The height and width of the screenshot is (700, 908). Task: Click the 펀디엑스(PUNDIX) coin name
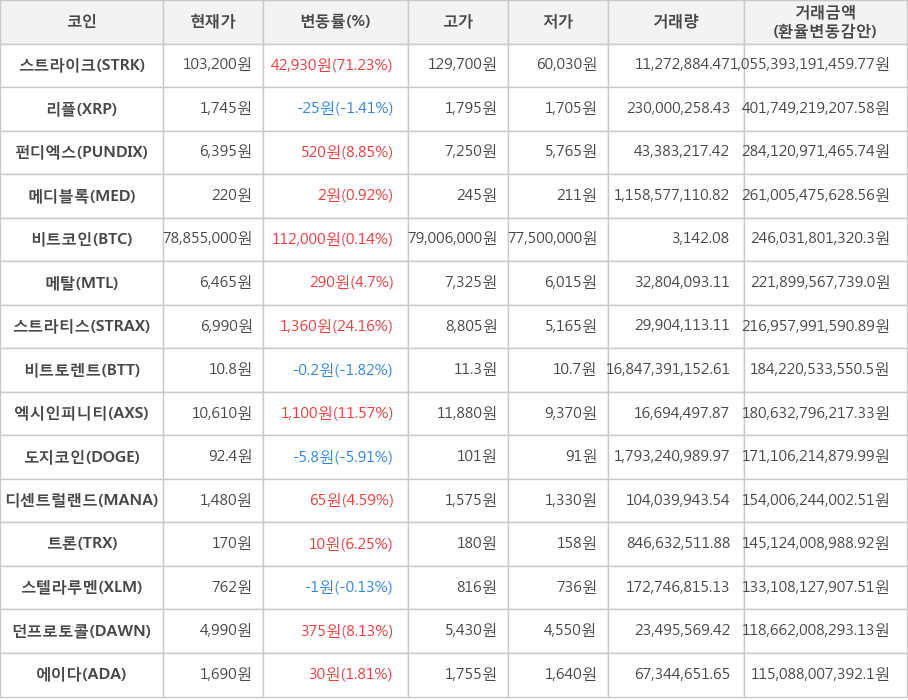click(82, 152)
